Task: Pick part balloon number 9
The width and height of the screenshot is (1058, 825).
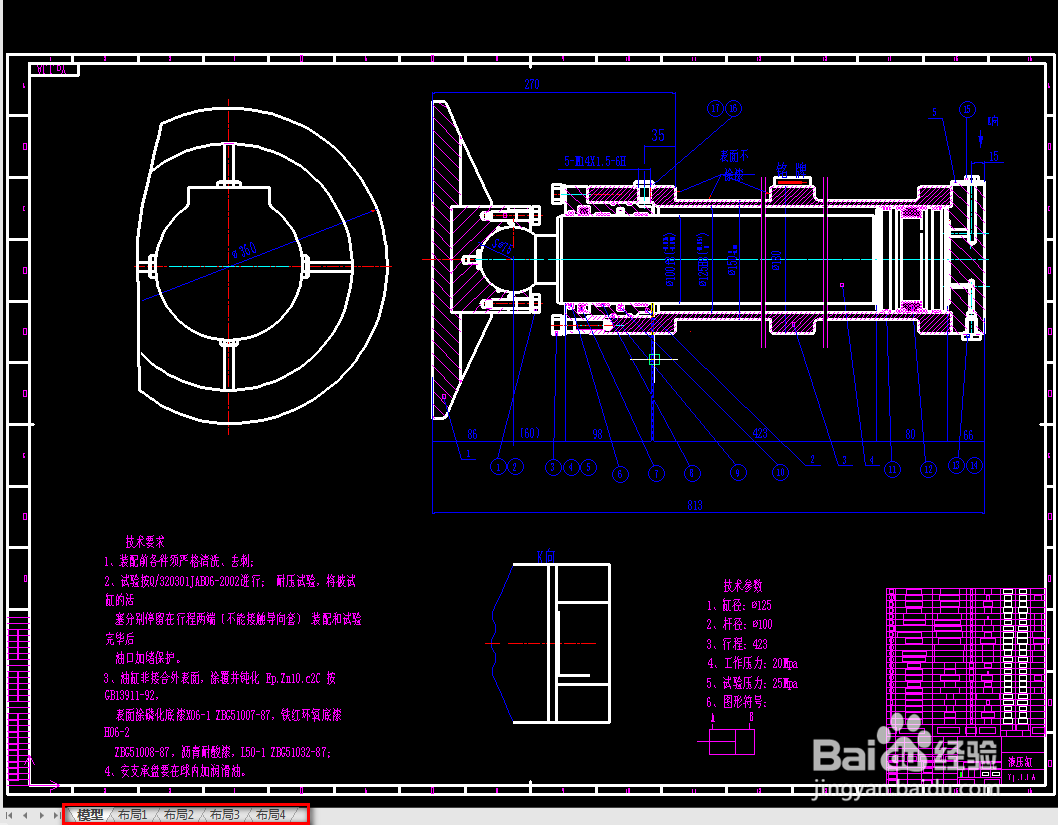Action: pos(737,473)
